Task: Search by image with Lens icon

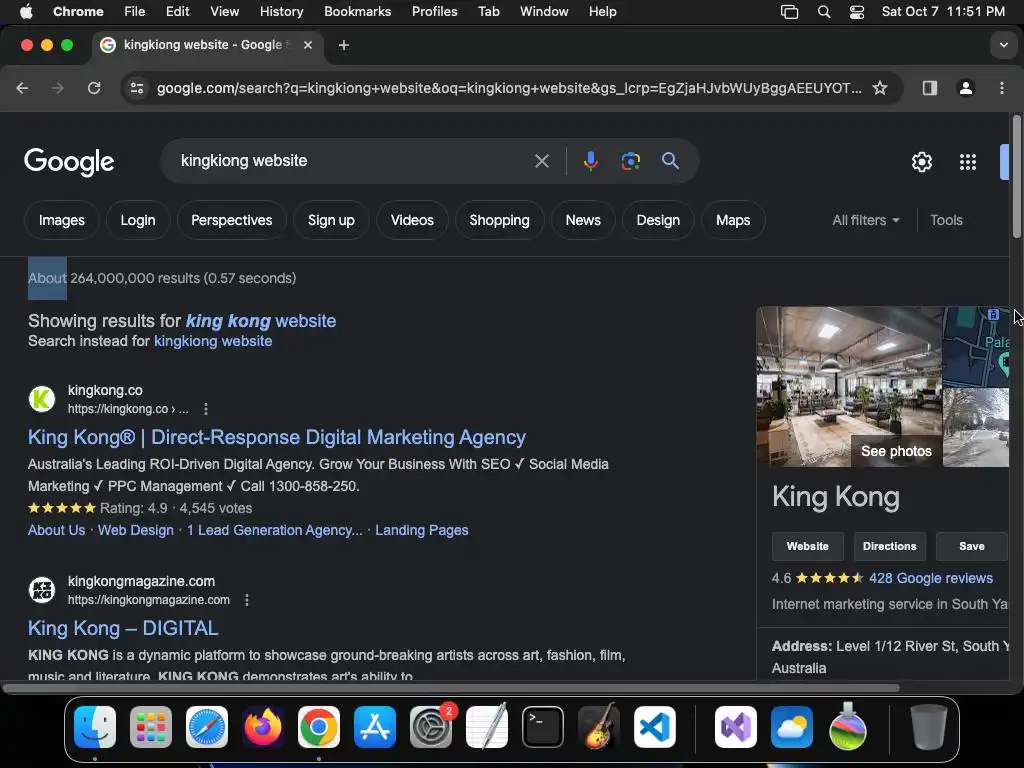Action: (x=630, y=161)
